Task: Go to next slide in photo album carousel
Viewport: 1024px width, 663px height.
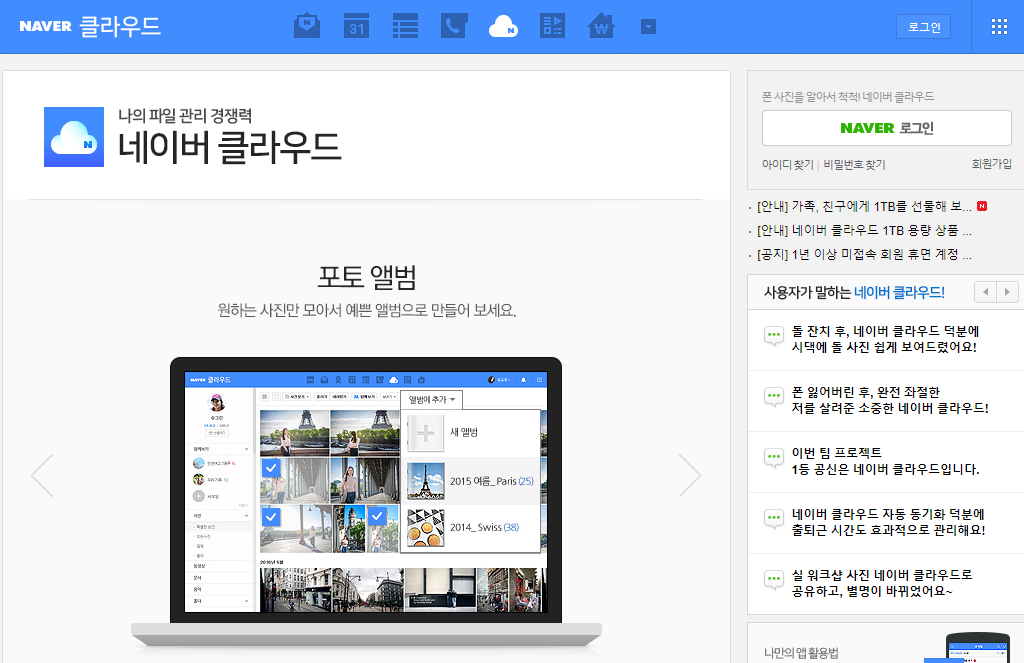Action: click(x=690, y=476)
